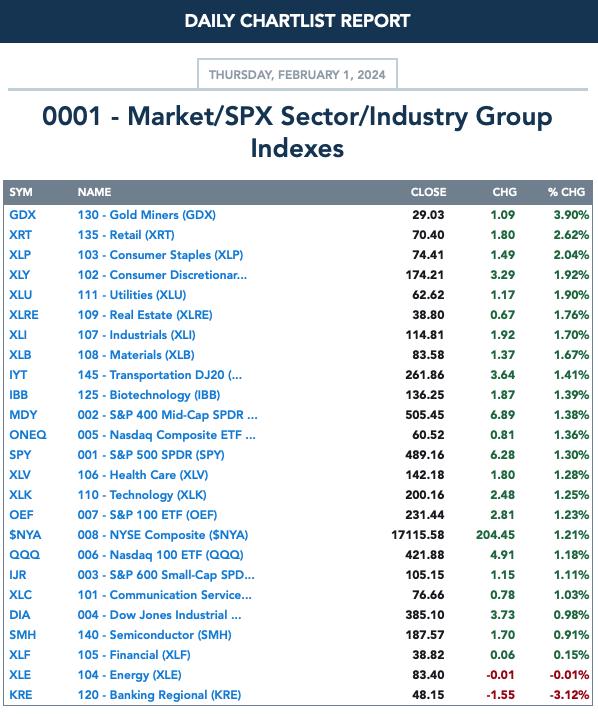Open the Industrials (XLI) entry

point(136,335)
